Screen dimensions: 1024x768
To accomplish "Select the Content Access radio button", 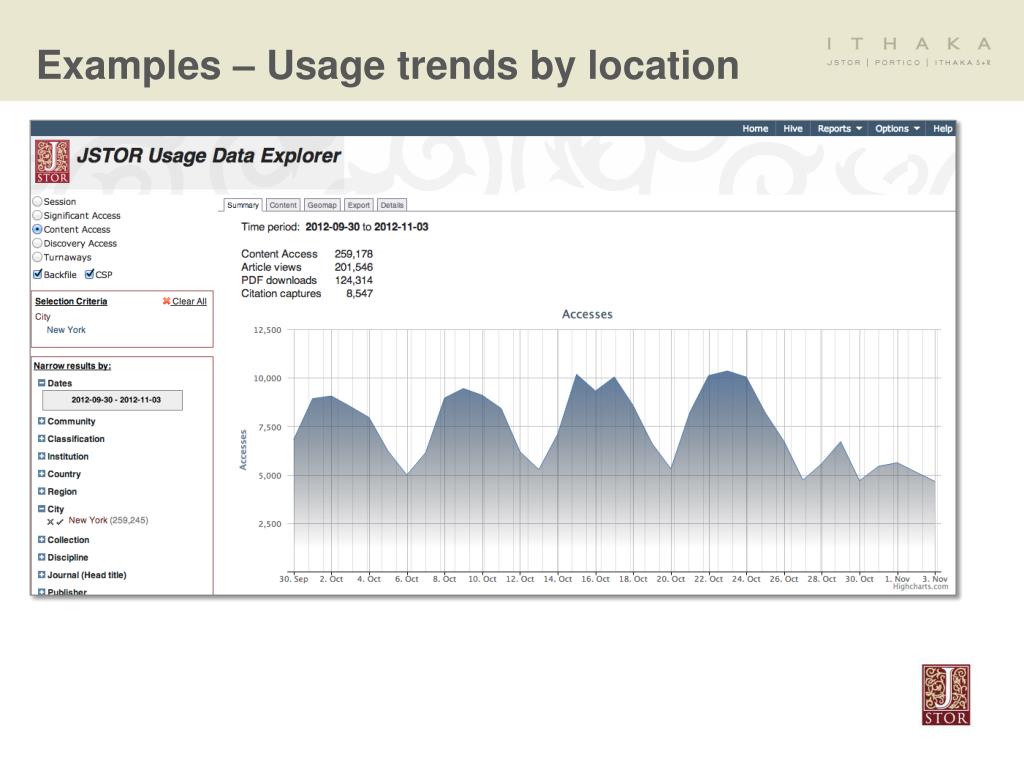I will 37,229.
